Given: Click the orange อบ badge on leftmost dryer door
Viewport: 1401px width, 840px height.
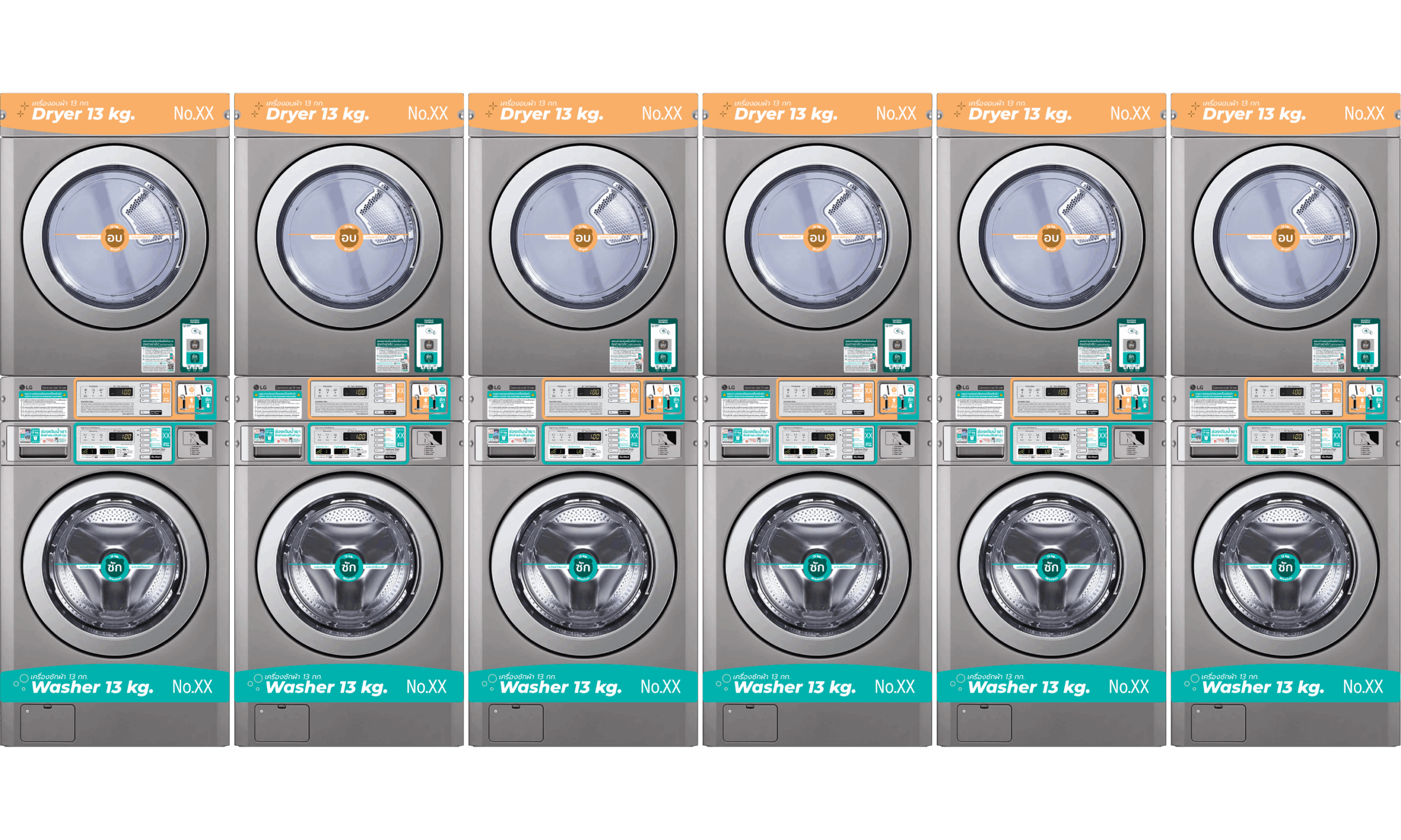Looking at the screenshot, I should [x=114, y=237].
